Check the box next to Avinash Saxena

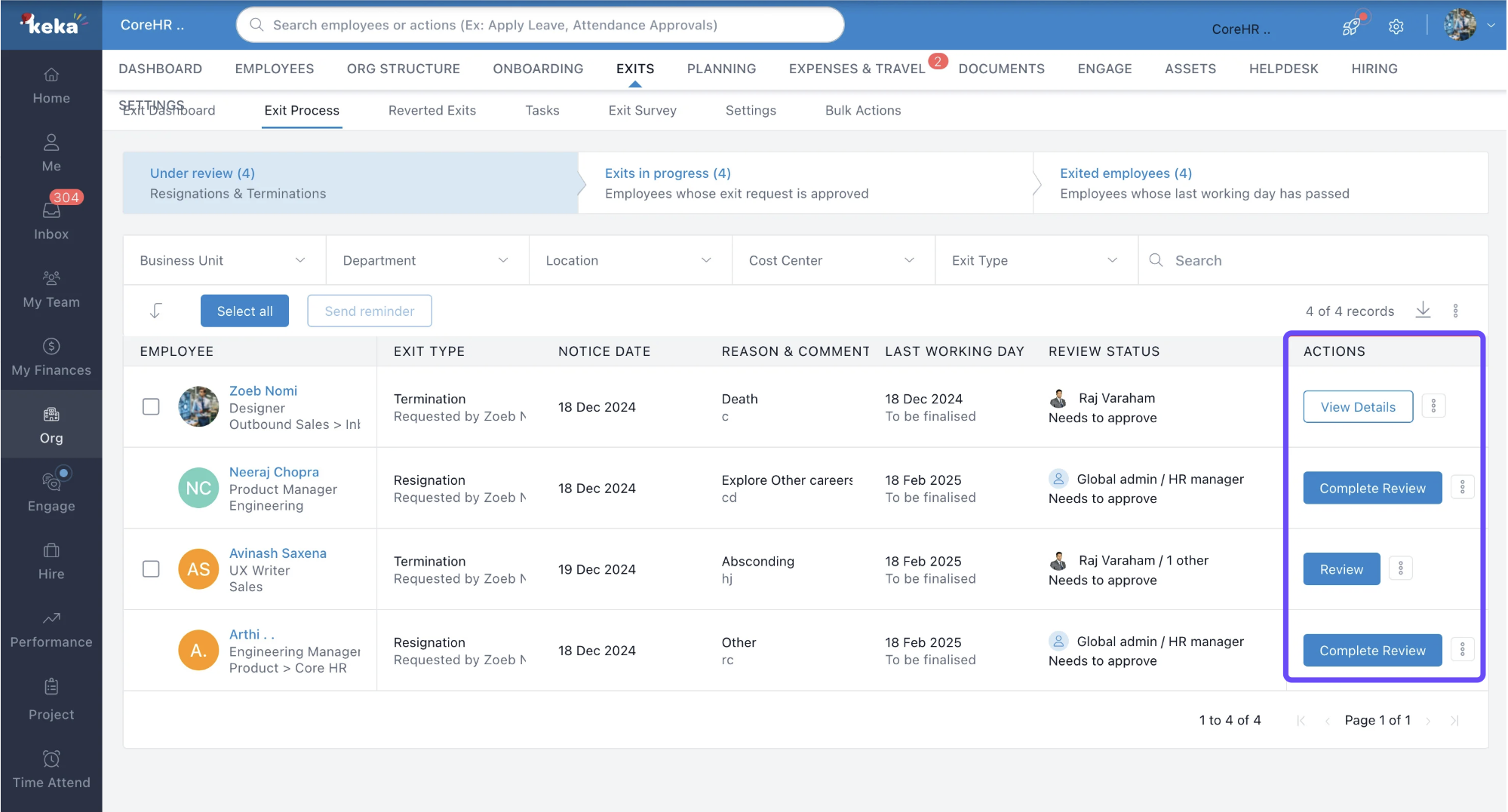151,568
